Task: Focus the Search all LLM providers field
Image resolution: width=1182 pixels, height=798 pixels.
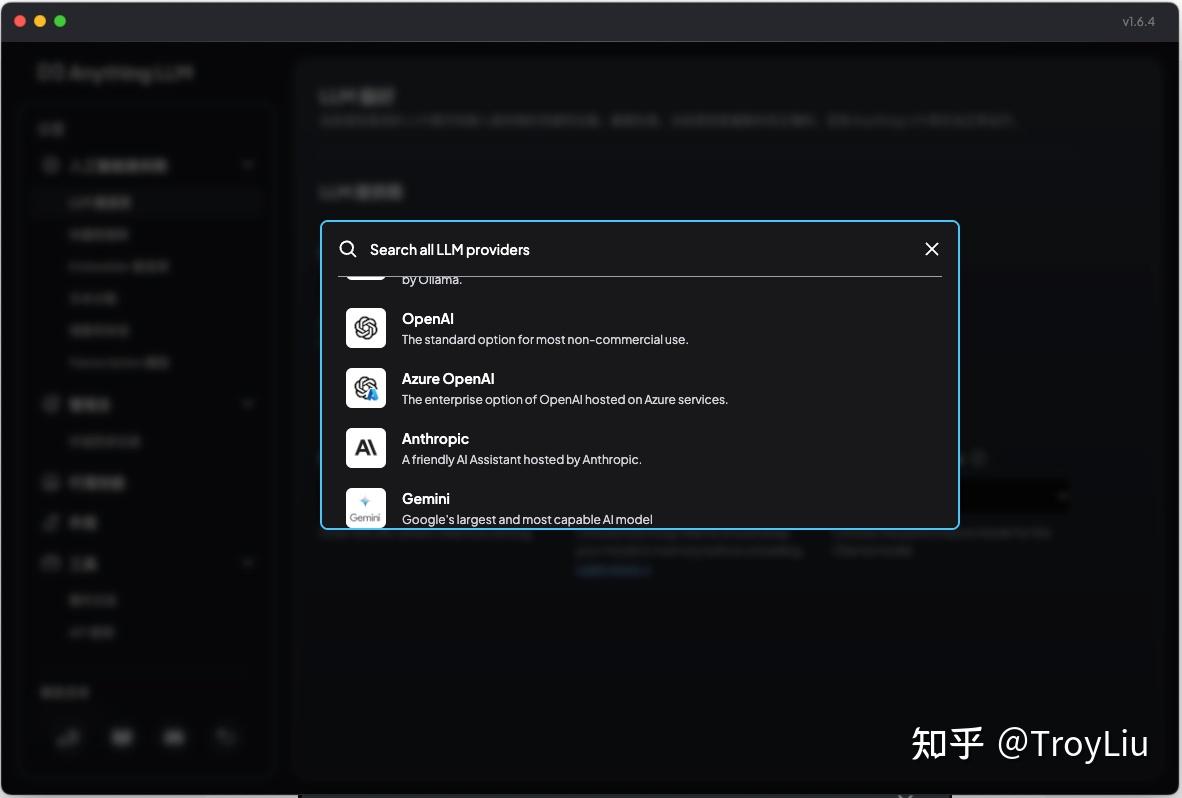Action: [x=641, y=249]
